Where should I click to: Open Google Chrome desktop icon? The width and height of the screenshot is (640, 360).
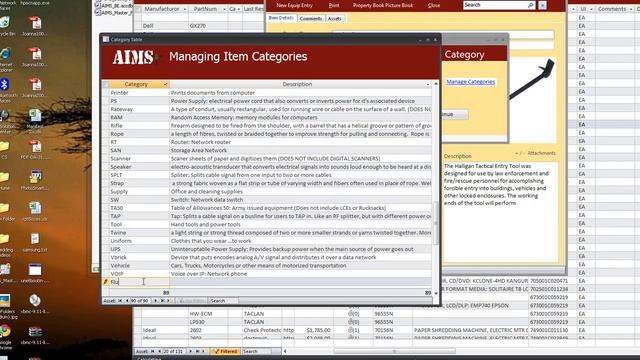pyautogui.click(x=5, y=336)
